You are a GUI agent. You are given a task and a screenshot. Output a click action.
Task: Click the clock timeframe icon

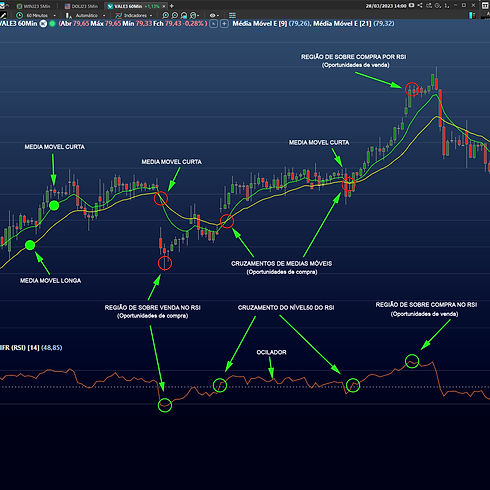coord(19,15)
